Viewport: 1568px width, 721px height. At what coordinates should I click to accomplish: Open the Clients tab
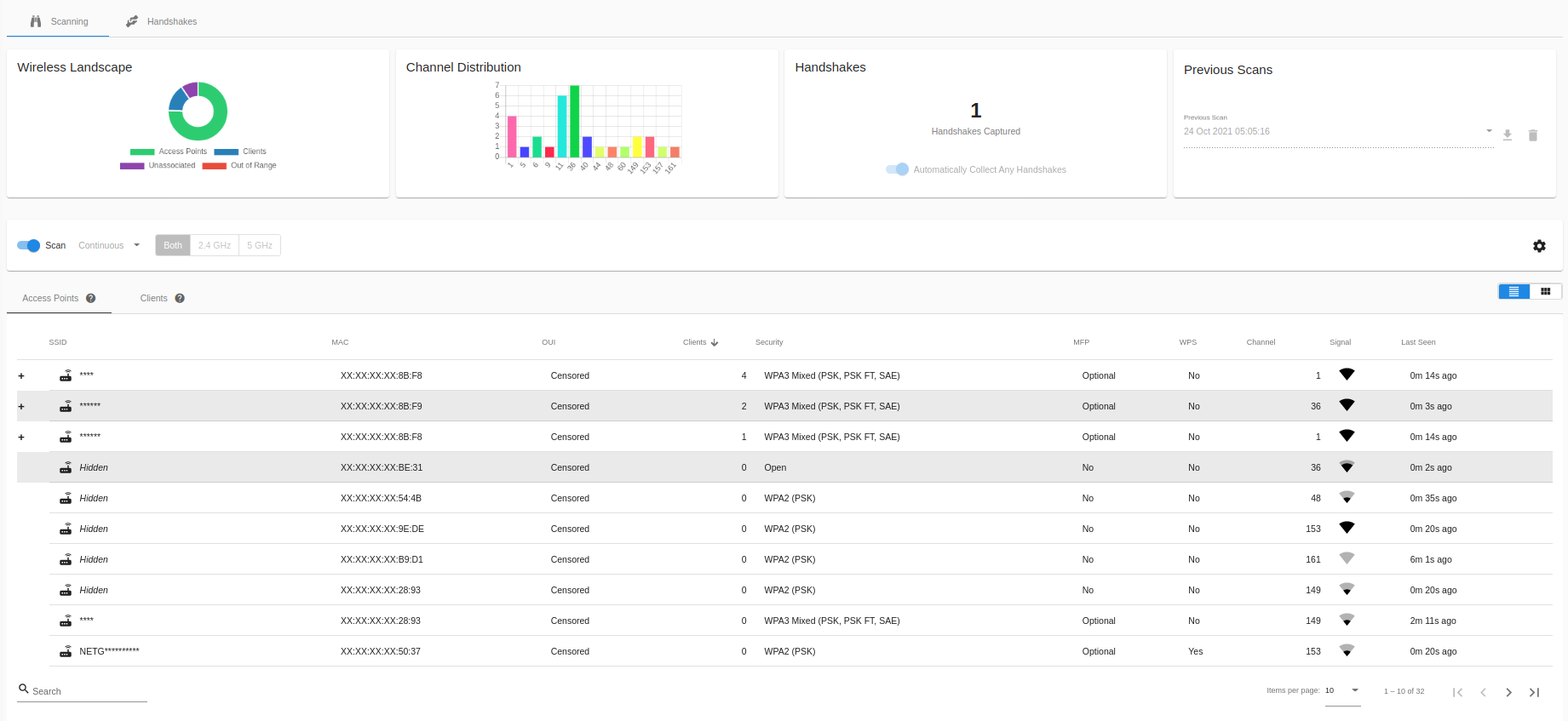pyautogui.click(x=163, y=298)
